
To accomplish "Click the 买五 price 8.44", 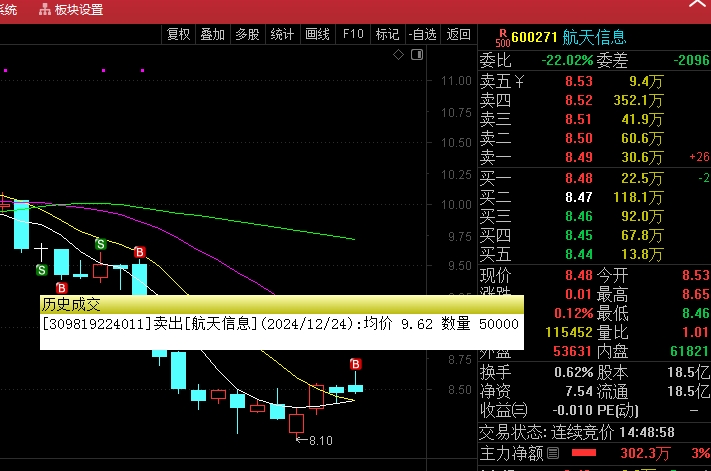I will pos(579,254).
